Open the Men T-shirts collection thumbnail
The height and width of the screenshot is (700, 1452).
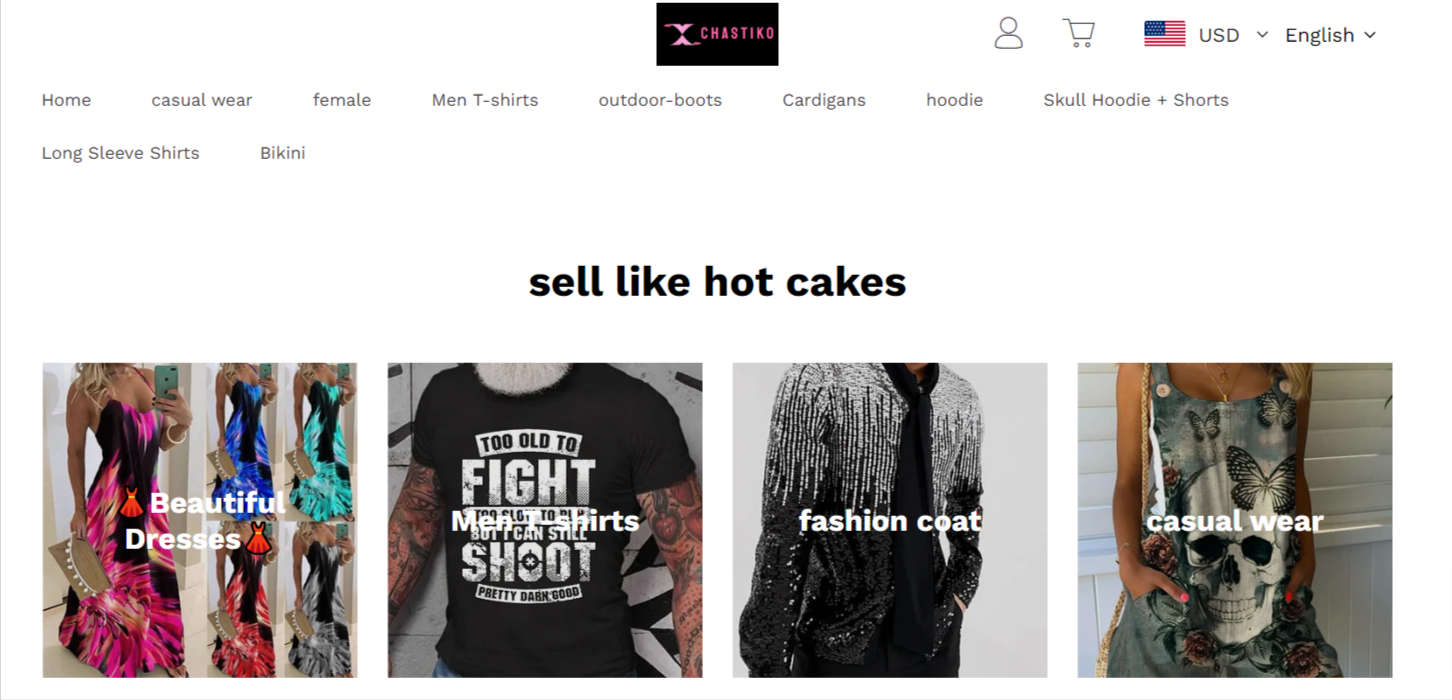545,520
